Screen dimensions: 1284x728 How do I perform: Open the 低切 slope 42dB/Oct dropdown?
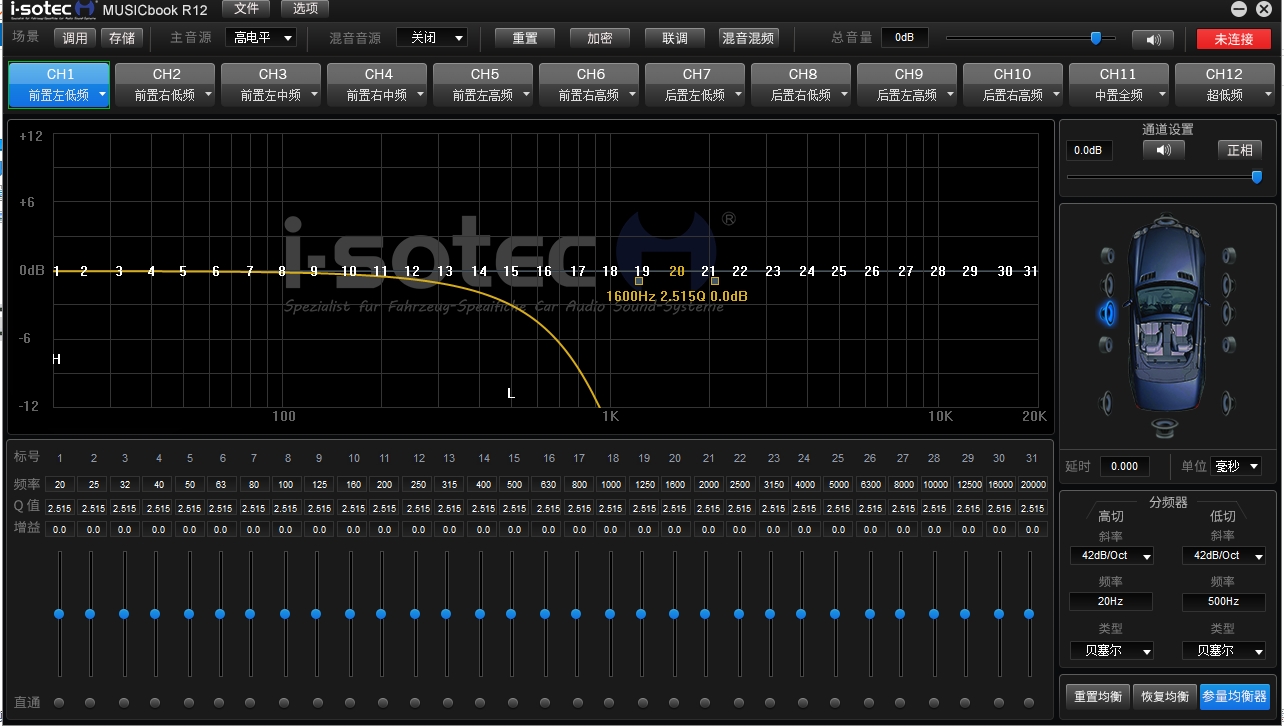coord(1223,556)
